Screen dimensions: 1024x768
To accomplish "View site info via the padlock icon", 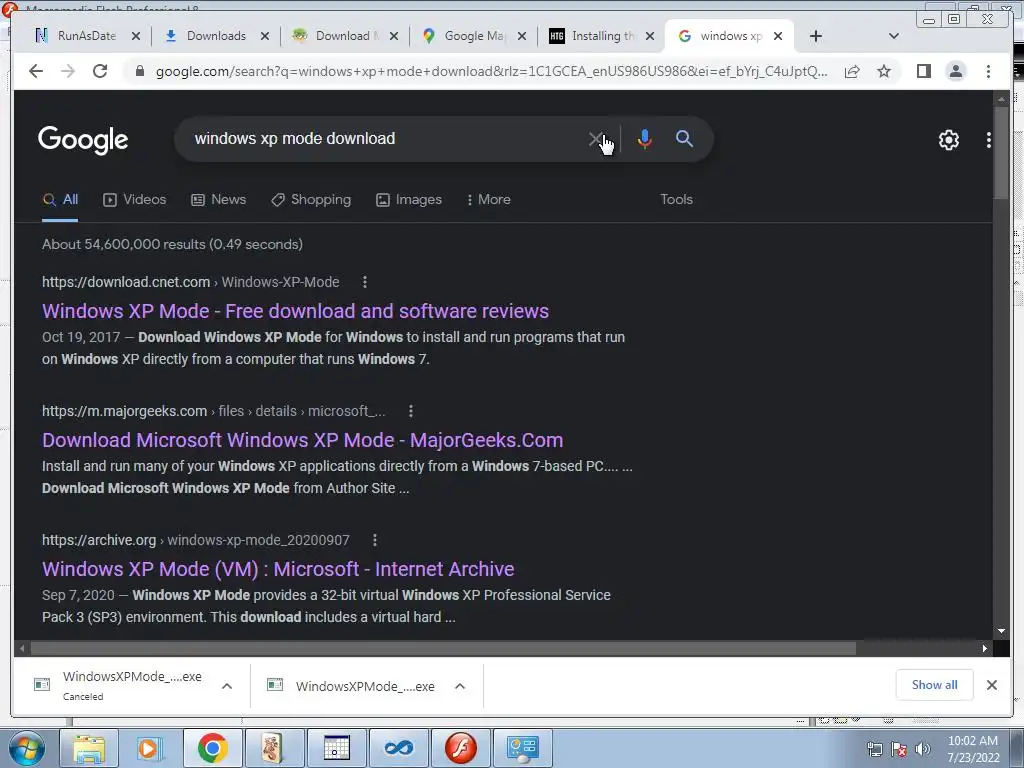I will [x=139, y=71].
